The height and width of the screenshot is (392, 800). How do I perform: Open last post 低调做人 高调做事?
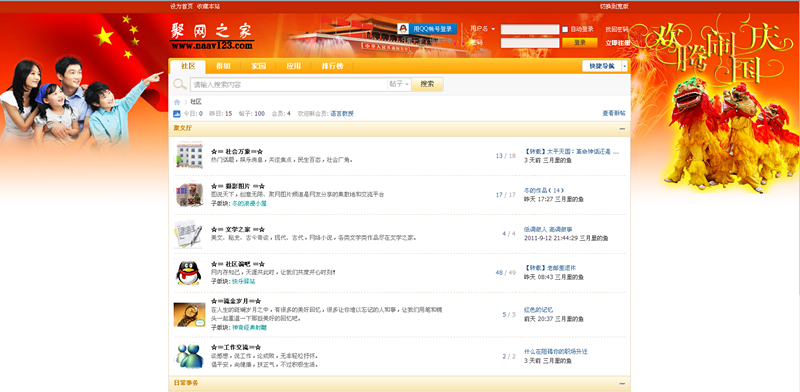pyautogui.click(x=548, y=229)
